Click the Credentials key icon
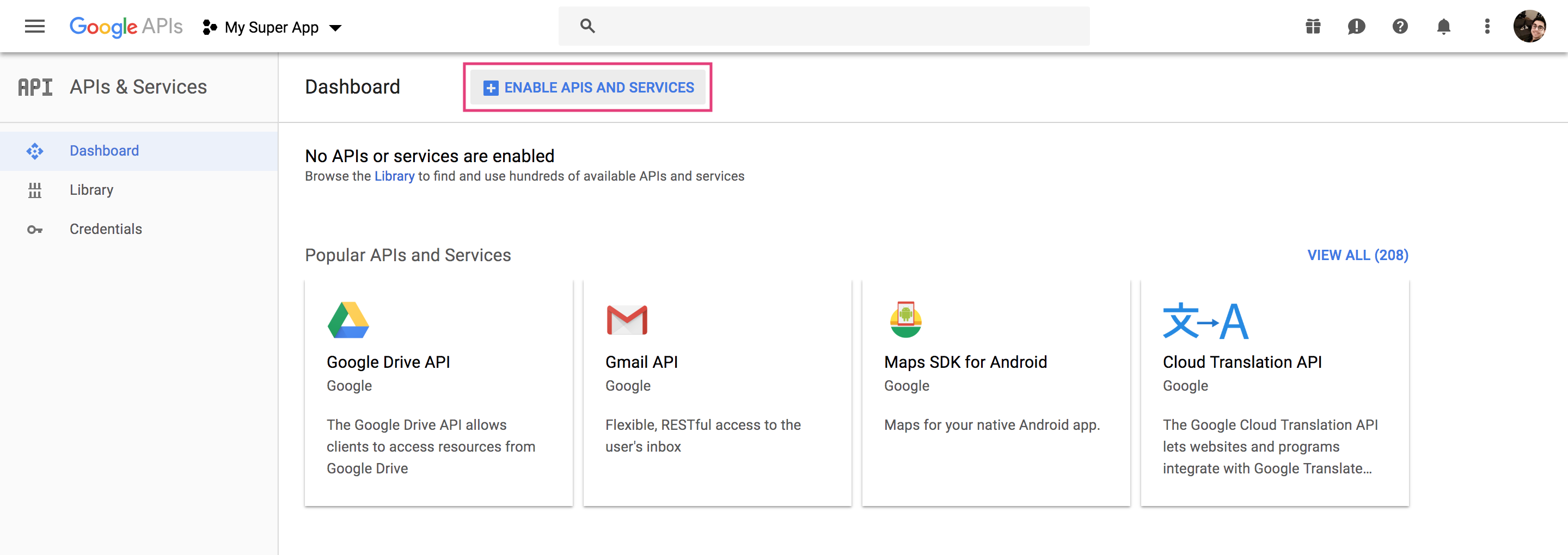Screen dimensions: 1568x555 [35, 230]
